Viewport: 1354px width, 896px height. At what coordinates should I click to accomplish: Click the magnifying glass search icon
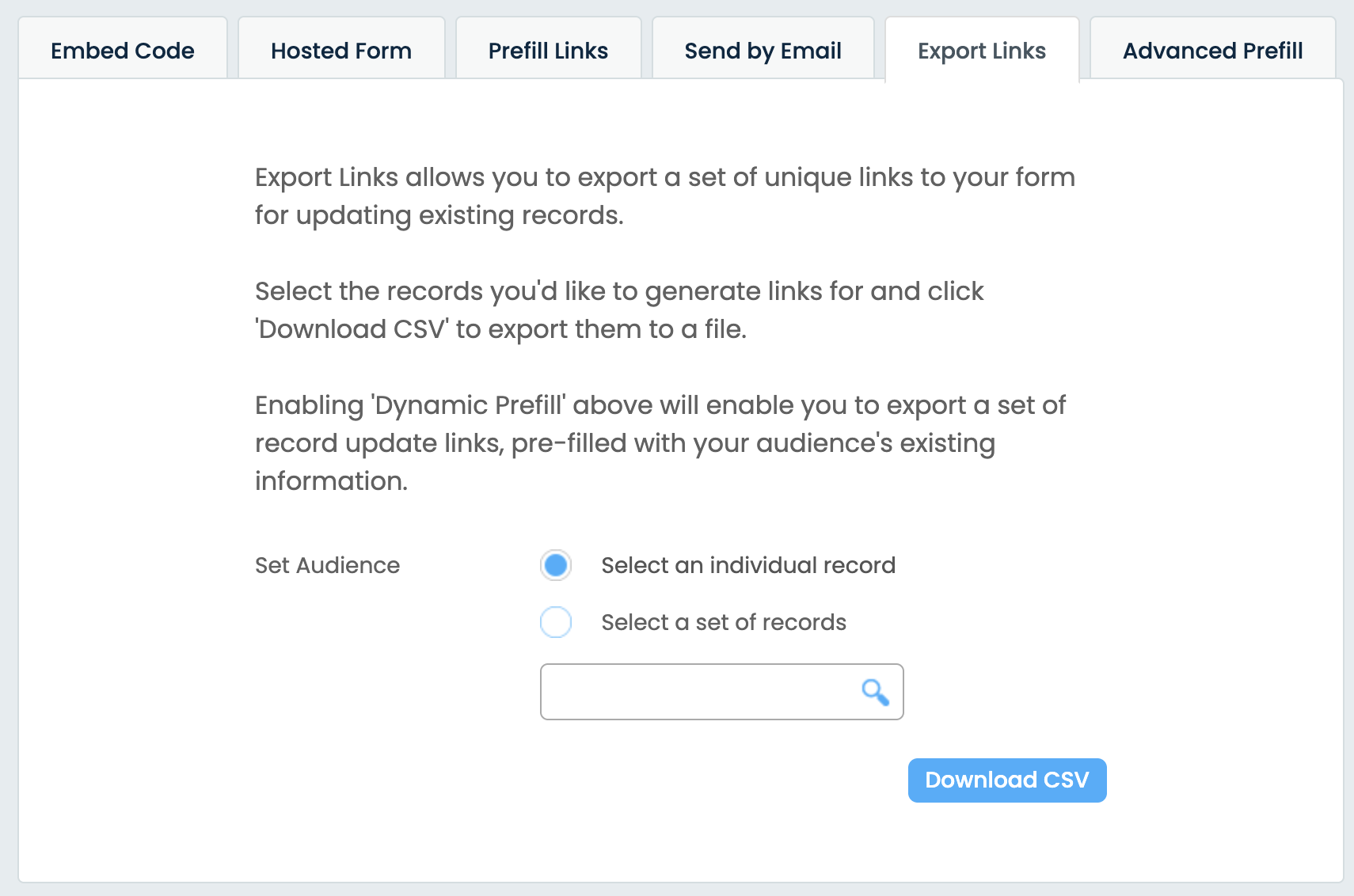coord(874,692)
